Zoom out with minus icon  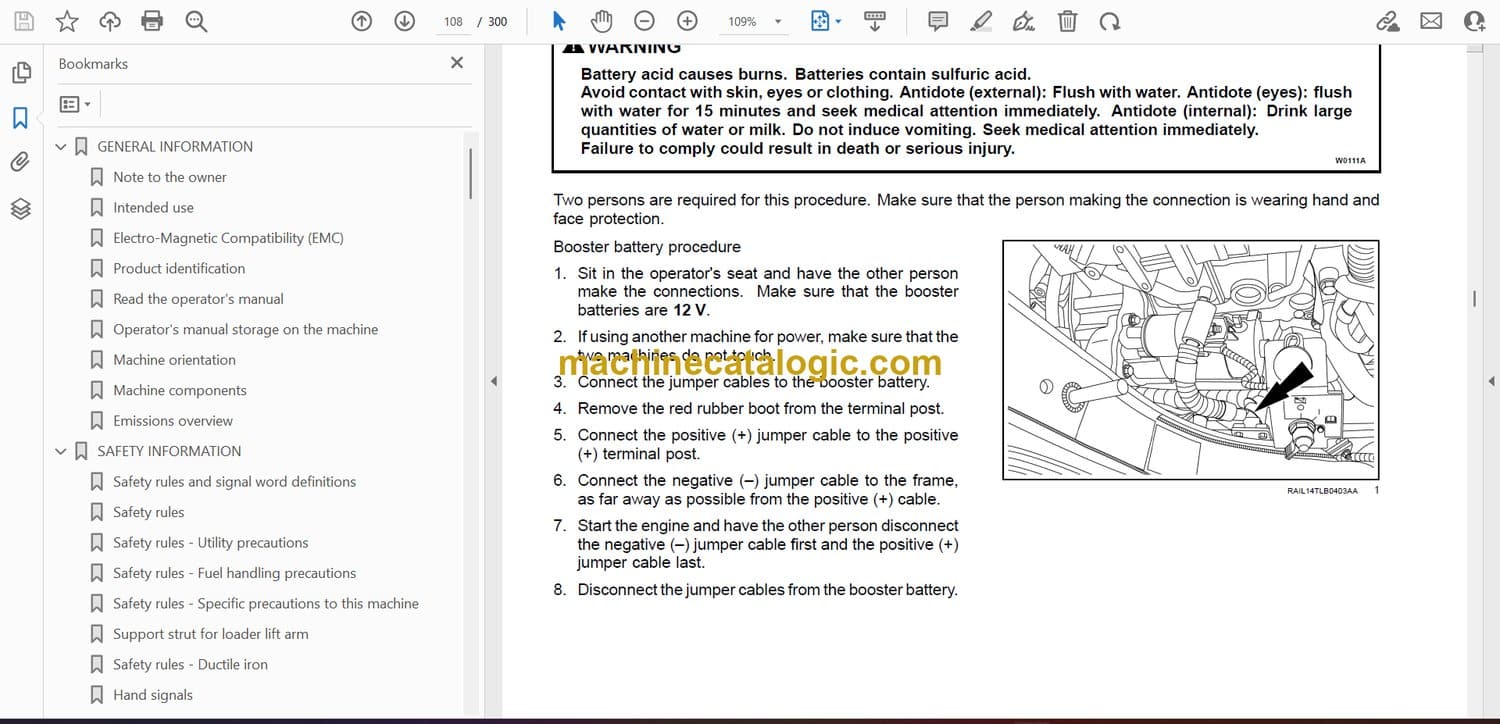(x=645, y=21)
